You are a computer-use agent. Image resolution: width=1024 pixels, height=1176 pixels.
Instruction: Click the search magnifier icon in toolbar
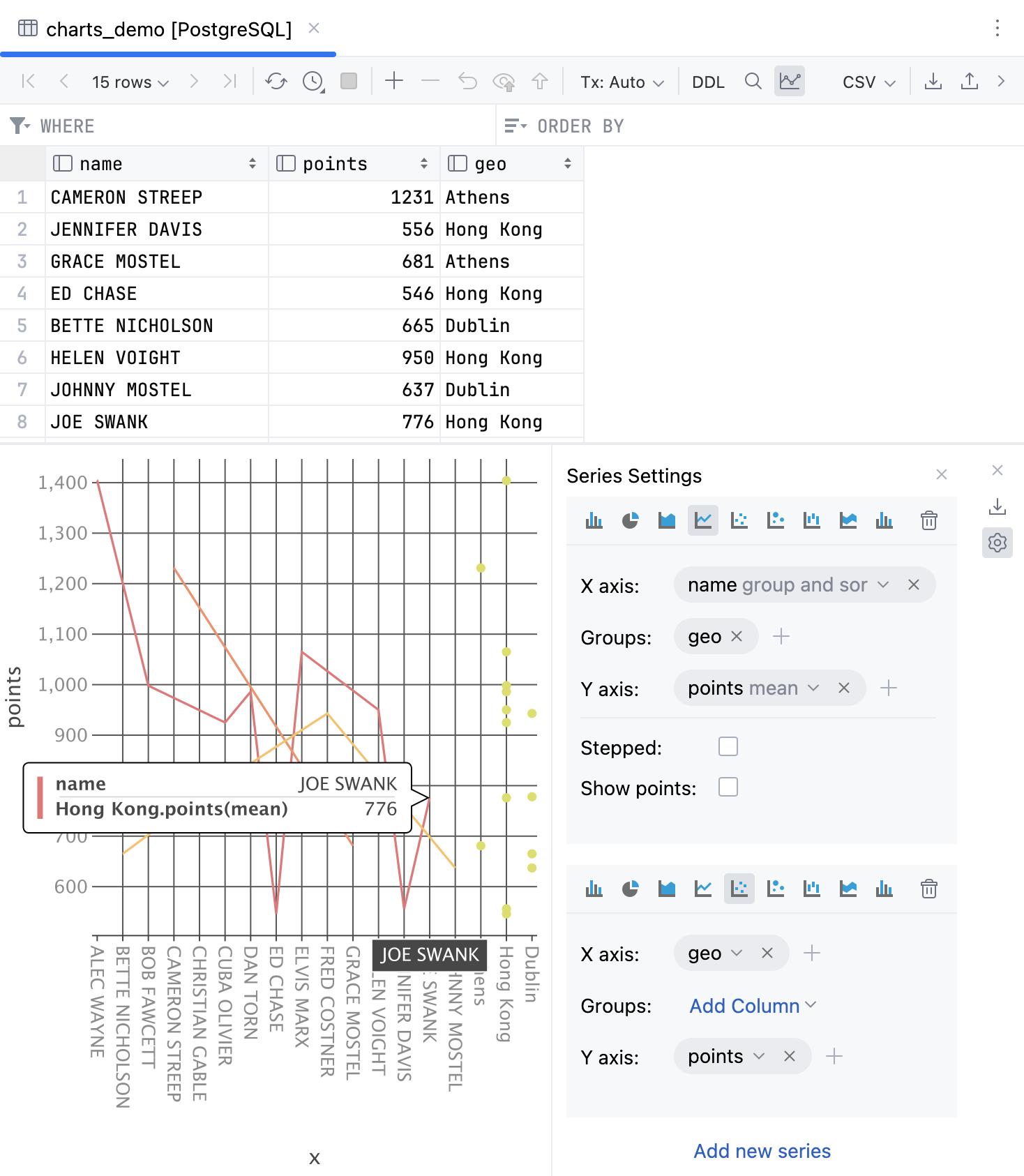753,82
